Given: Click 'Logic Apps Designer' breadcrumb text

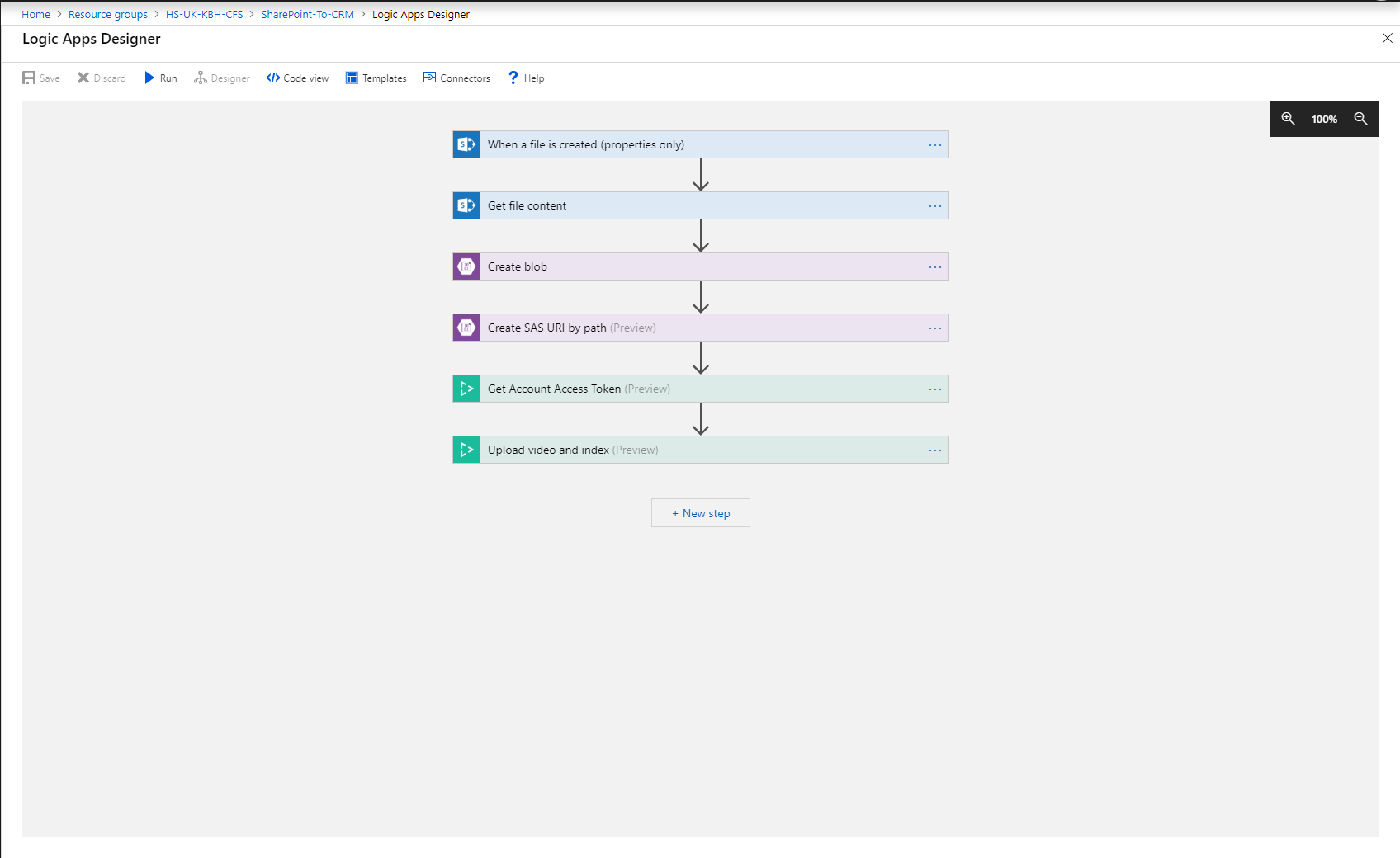Looking at the screenshot, I should coord(421,14).
